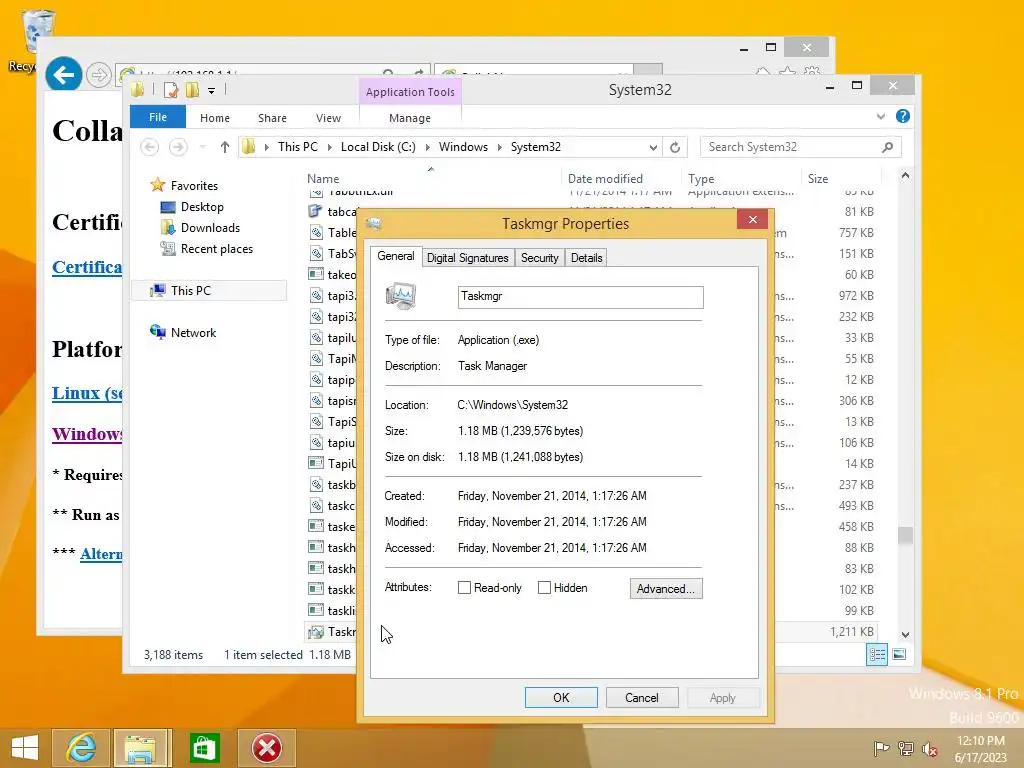This screenshot has height=768, width=1024.
Task: Click Internet Explorer forward button
Action: pyautogui.click(x=99, y=75)
